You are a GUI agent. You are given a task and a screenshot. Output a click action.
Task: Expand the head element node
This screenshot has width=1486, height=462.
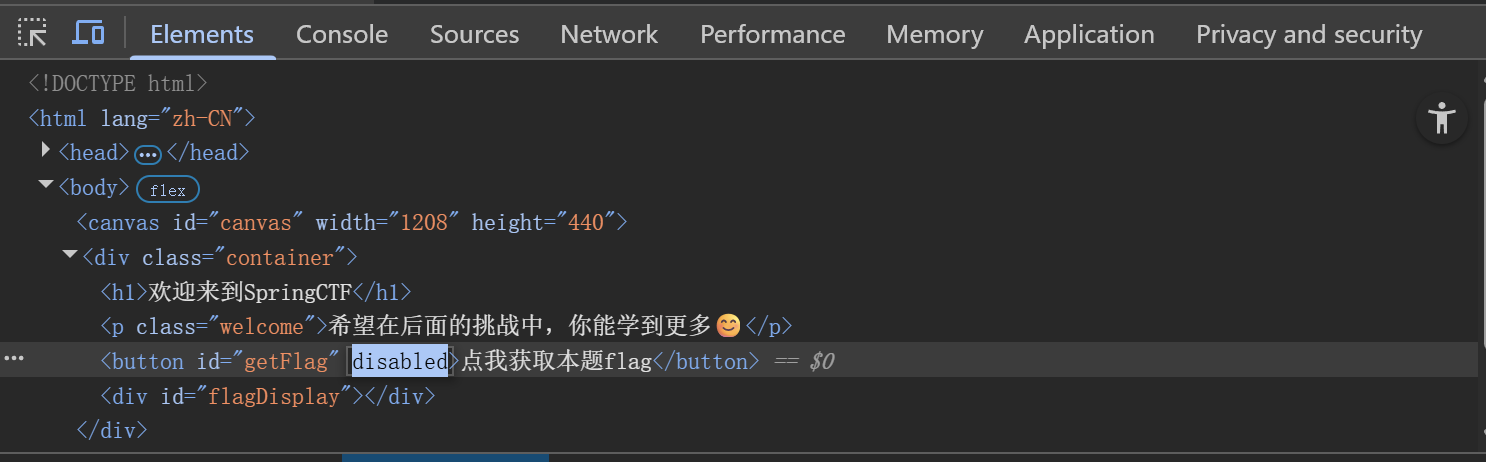coord(46,152)
